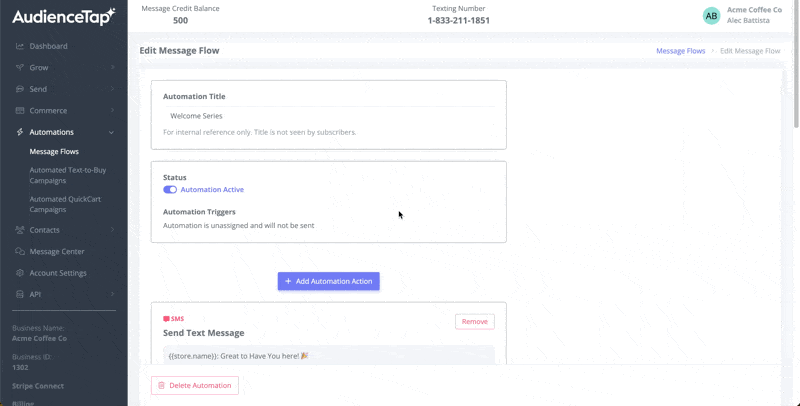The height and width of the screenshot is (406, 800).
Task: Toggle the Automation Active switch
Action: (x=170, y=190)
